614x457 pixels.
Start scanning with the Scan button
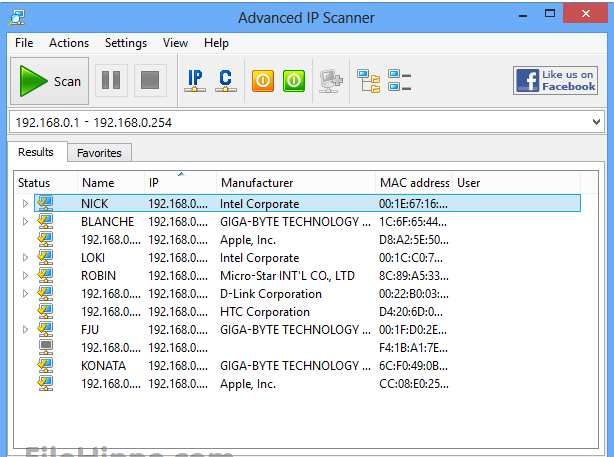click(x=49, y=81)
